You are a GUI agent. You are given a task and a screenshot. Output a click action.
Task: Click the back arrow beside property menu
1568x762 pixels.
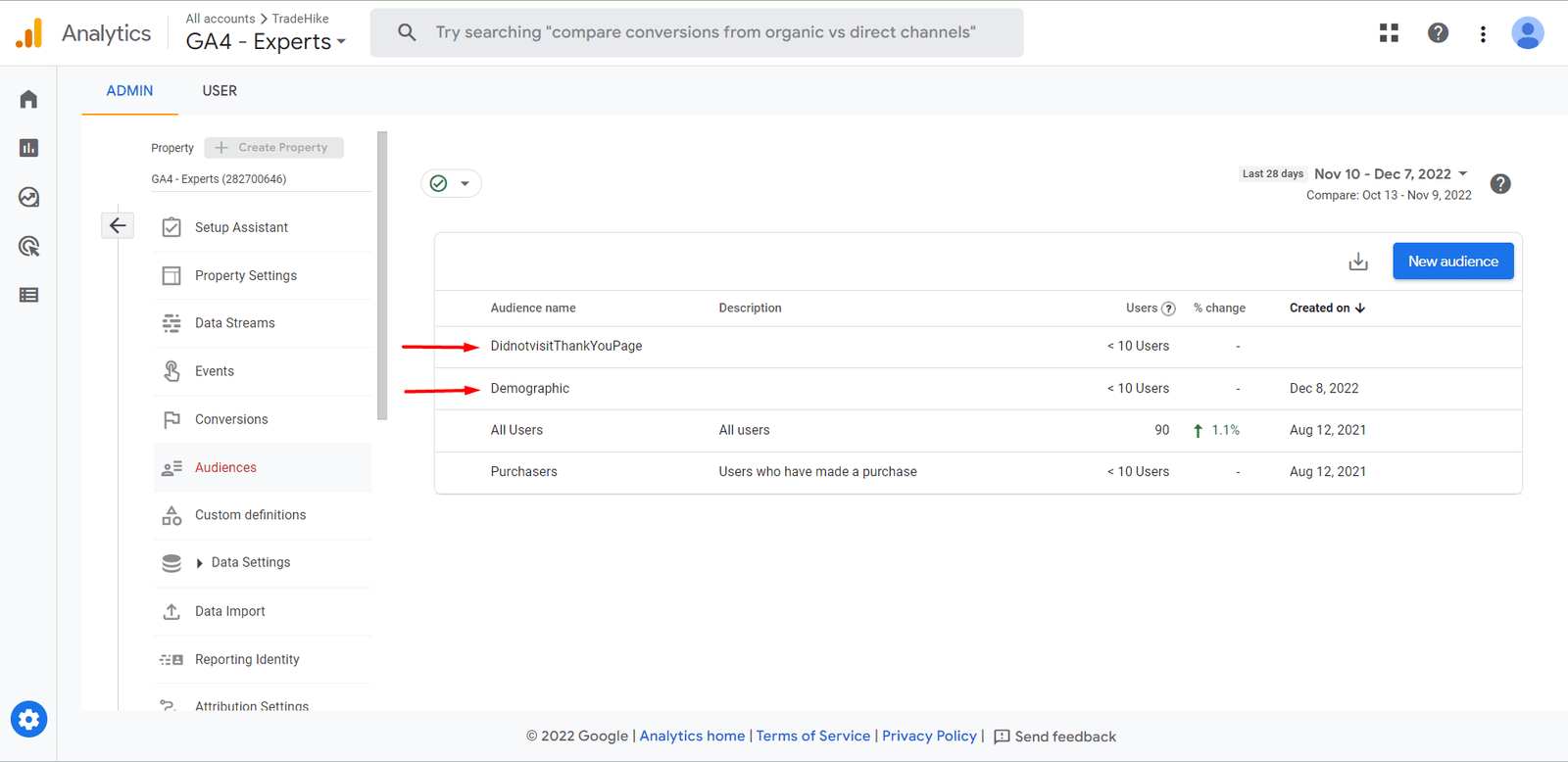(x=118, y=226)
